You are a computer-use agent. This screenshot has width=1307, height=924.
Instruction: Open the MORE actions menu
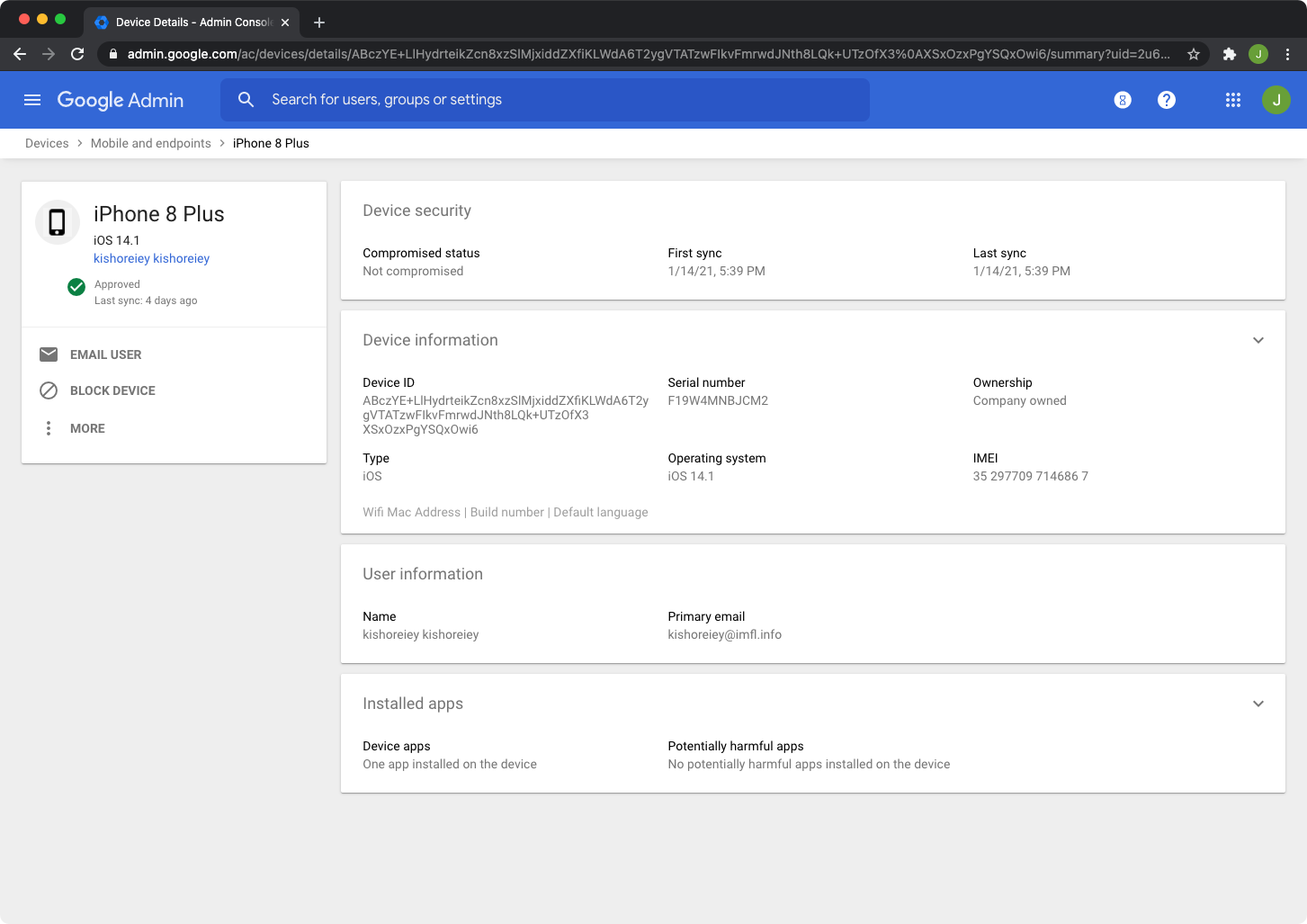tap(87, 428)
